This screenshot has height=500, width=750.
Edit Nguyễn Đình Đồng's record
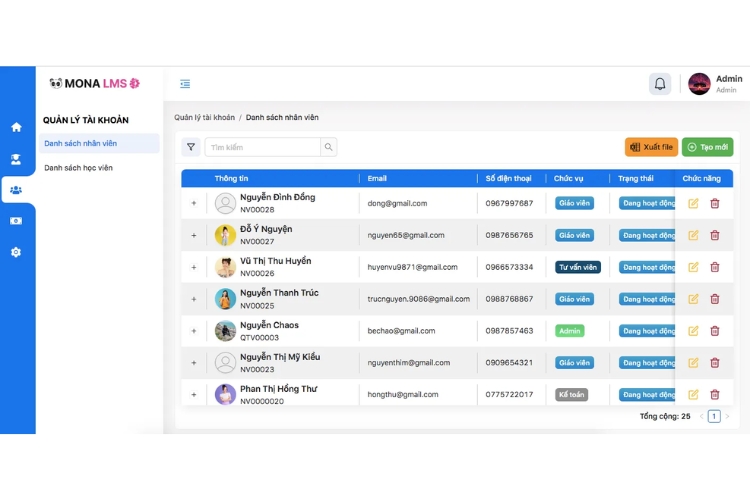point(694,203)
